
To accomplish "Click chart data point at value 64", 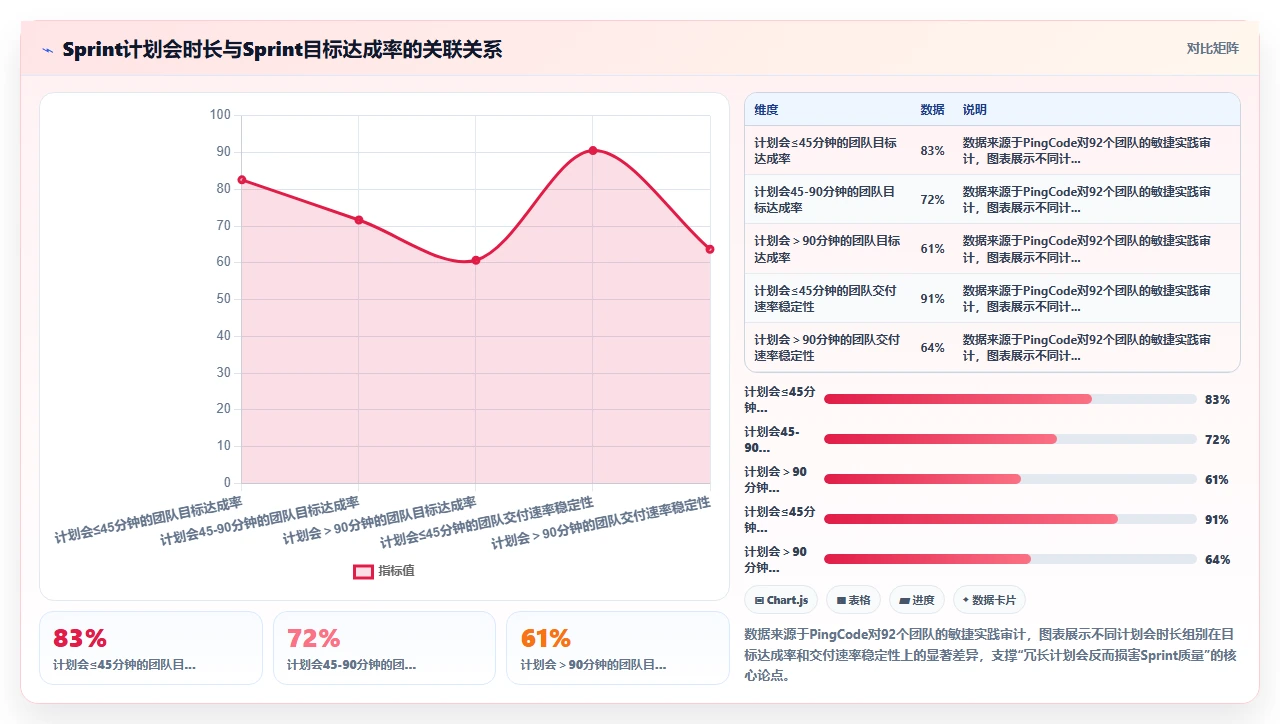I will point(710,249).
